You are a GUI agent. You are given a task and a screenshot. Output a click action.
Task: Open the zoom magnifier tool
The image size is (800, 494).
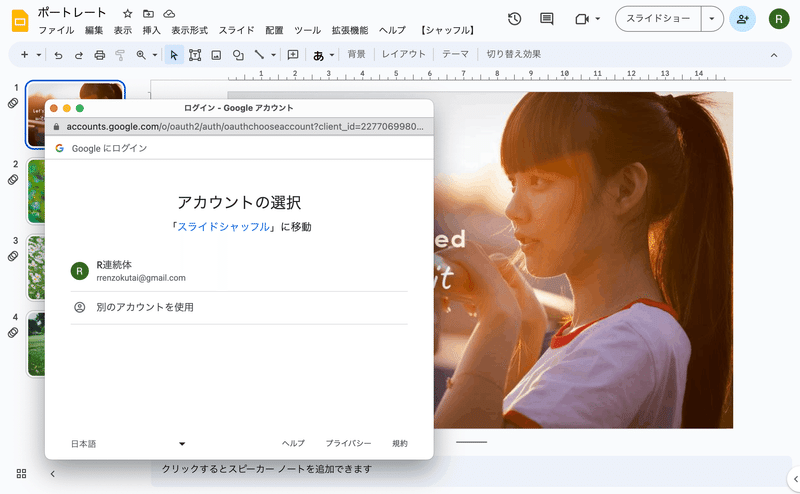pos(141,55)
